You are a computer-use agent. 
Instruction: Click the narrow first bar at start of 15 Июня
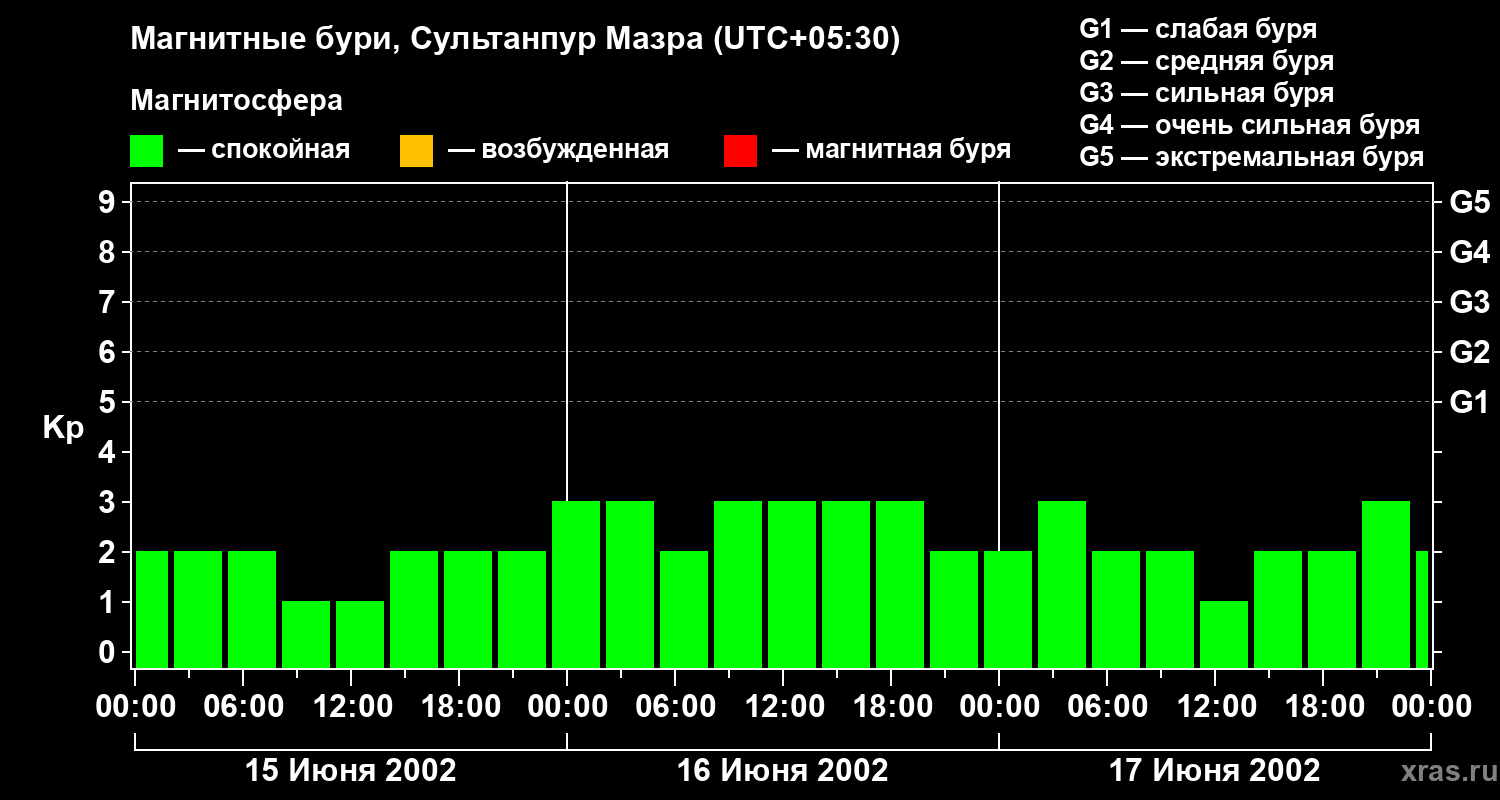[x=152, y=609]
